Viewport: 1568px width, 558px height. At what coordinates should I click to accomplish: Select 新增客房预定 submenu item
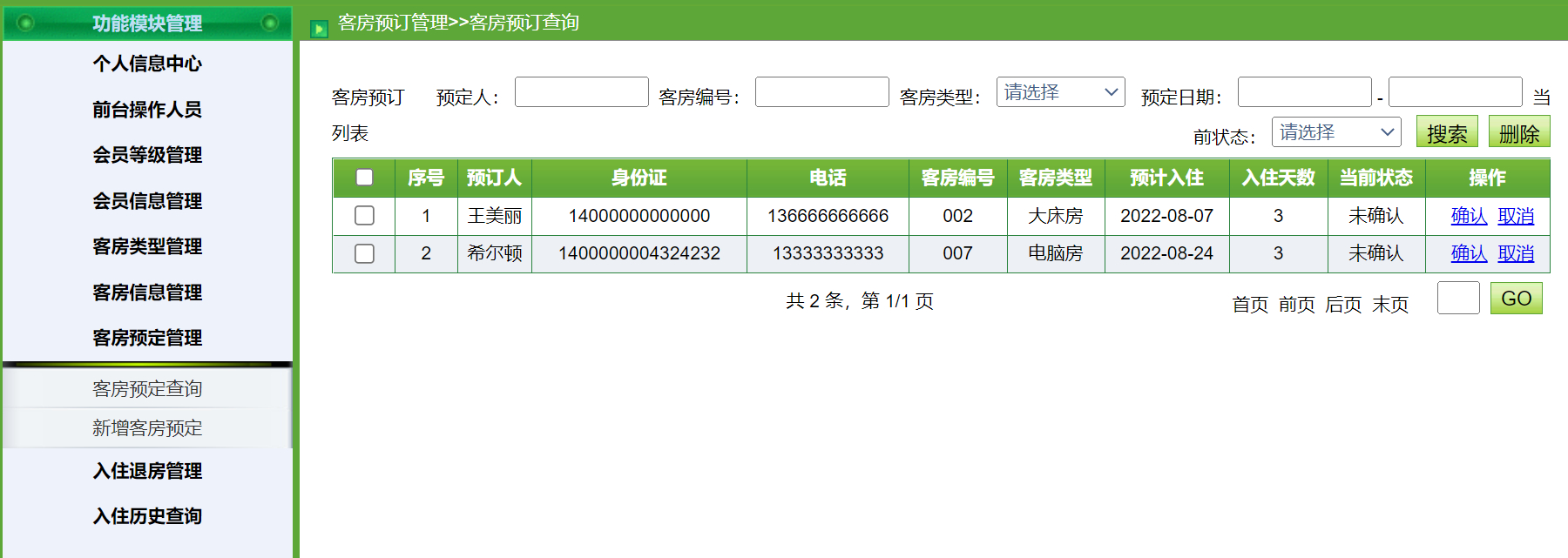click(x=147, y=428)
